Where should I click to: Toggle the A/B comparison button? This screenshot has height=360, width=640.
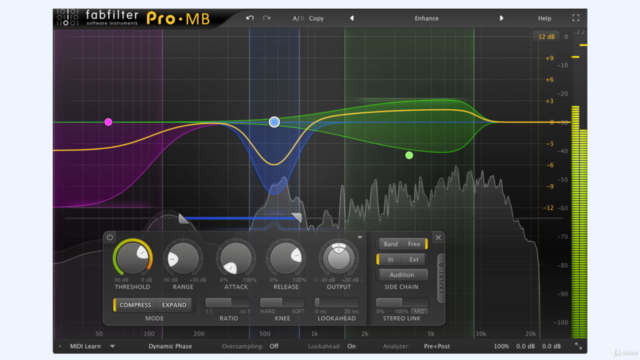coord(298,18)
